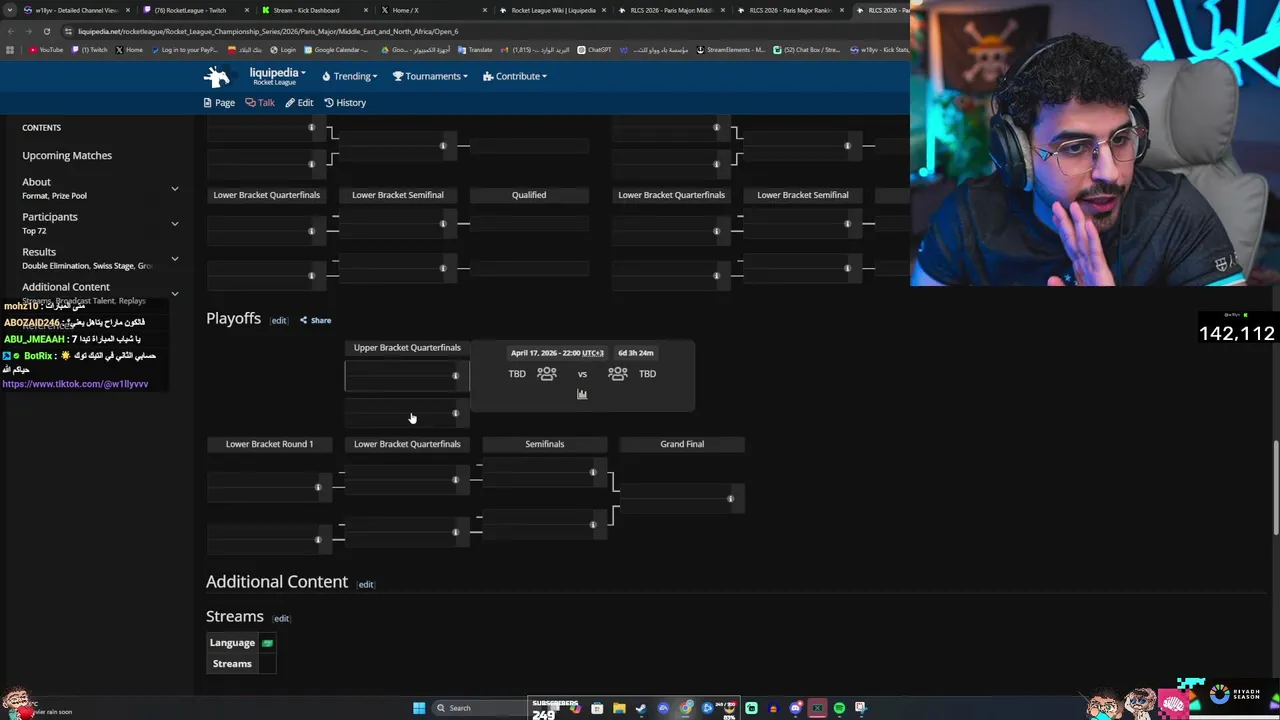This screenshot has height=720, width=1280.
Task: Open the Translate bookmark
Action: (474, 49)
